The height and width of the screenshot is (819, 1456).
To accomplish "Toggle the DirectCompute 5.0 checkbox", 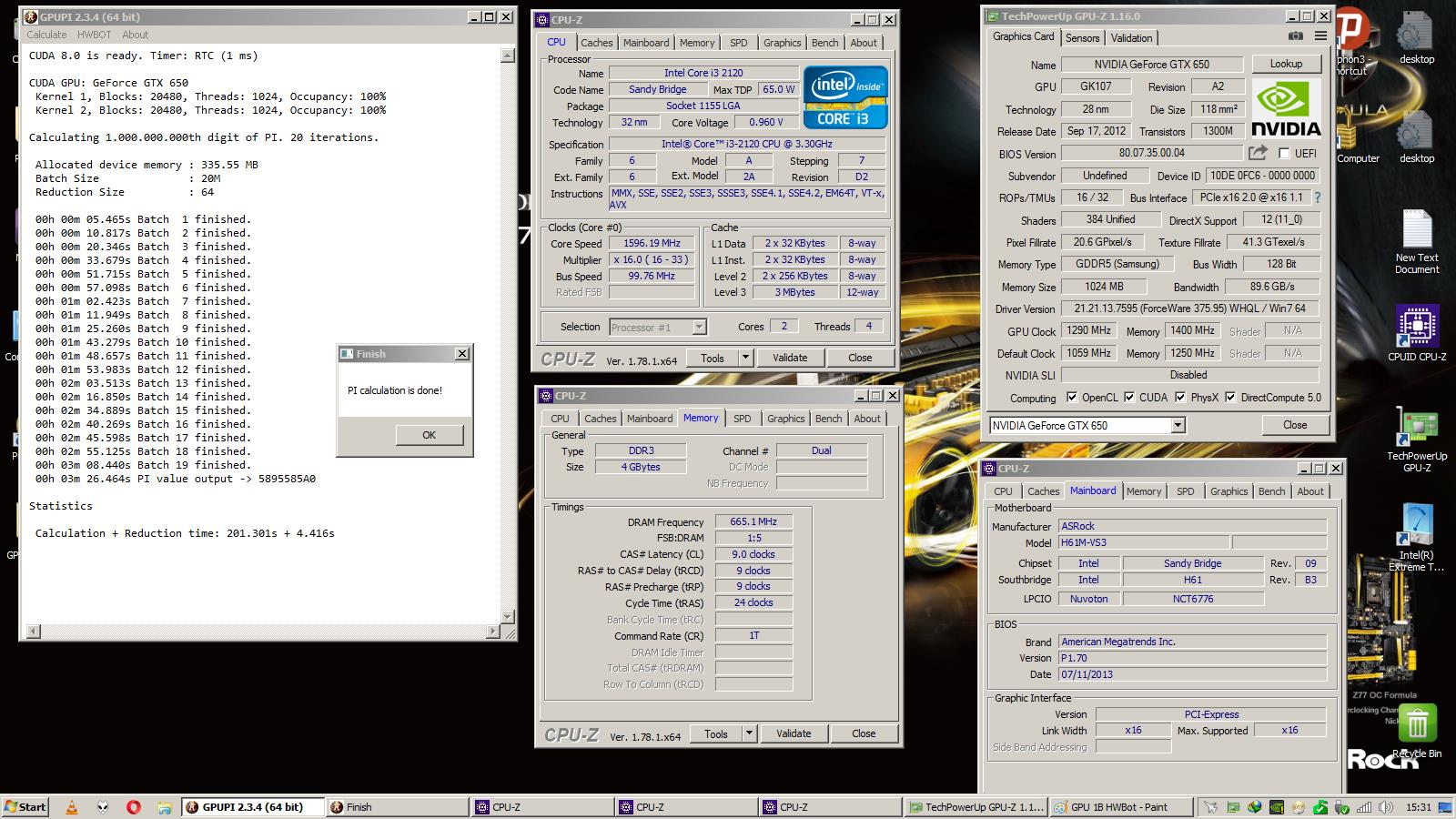I will (1230, 398).
